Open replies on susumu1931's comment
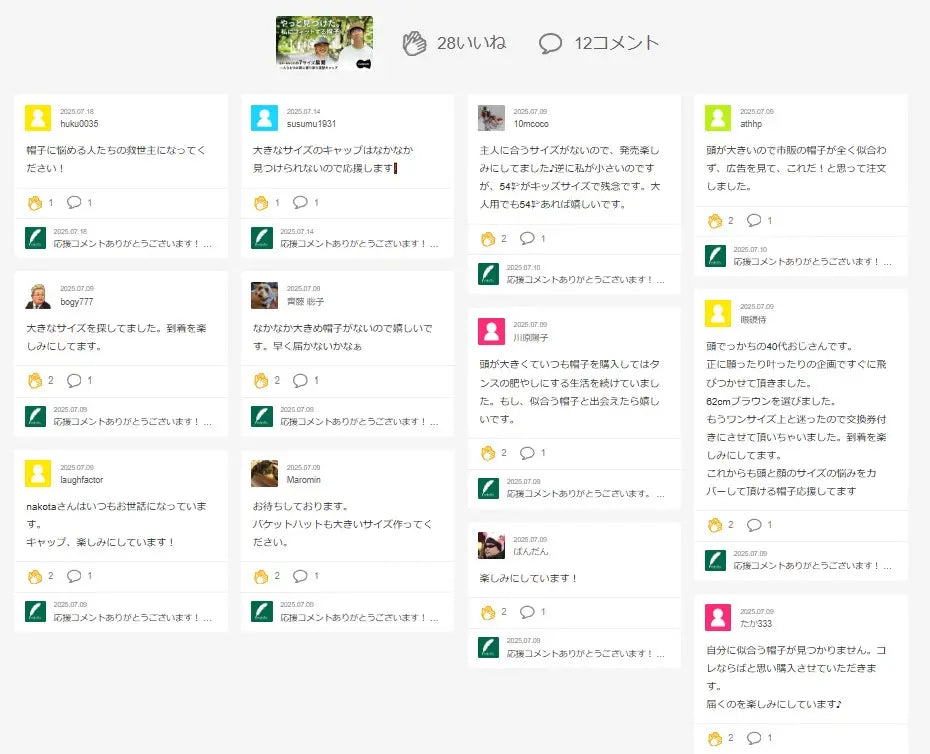Image resolution: width=930 pixels, height=754 pixels. click(x=300, y=203)
